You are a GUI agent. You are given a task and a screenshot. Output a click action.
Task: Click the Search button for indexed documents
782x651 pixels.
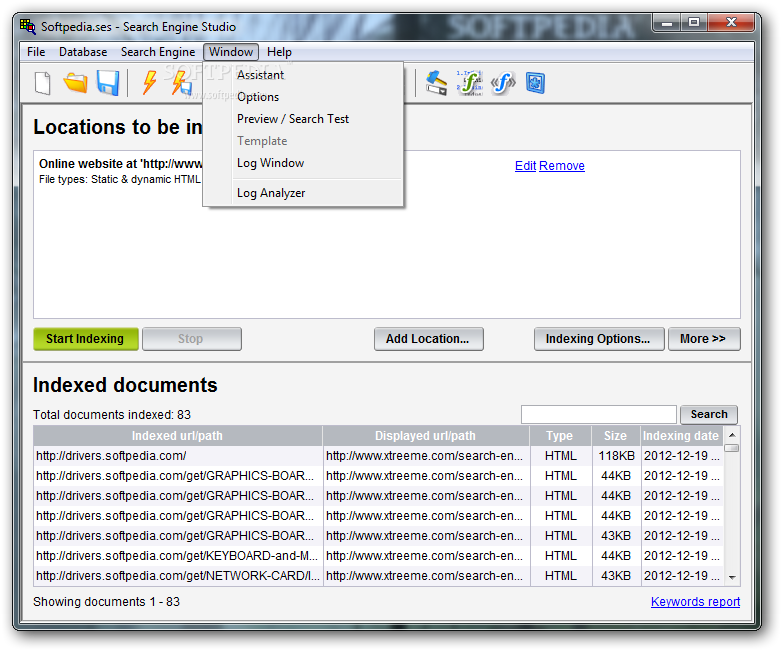[x=709, y=415]
